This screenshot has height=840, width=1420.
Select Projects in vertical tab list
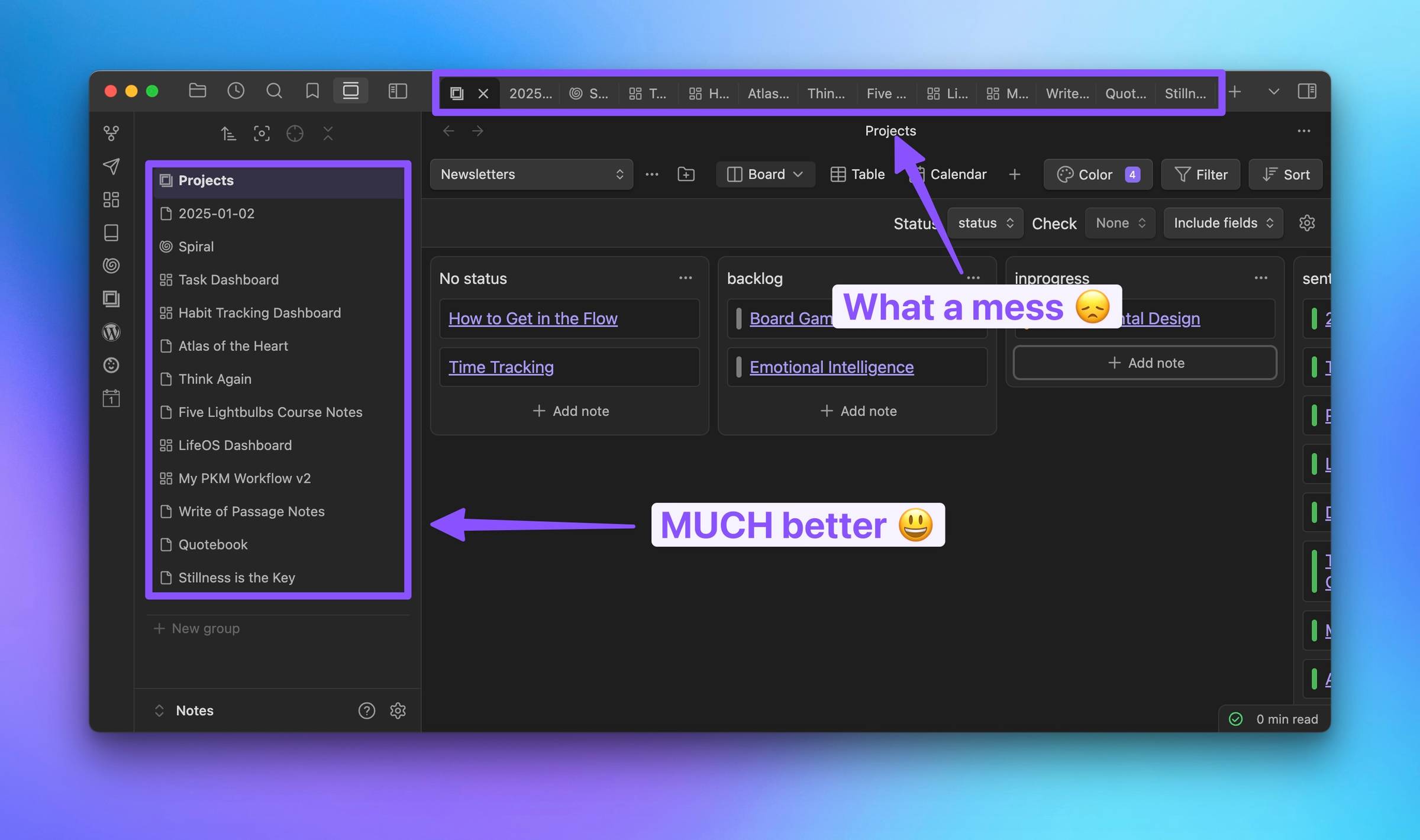278,180
